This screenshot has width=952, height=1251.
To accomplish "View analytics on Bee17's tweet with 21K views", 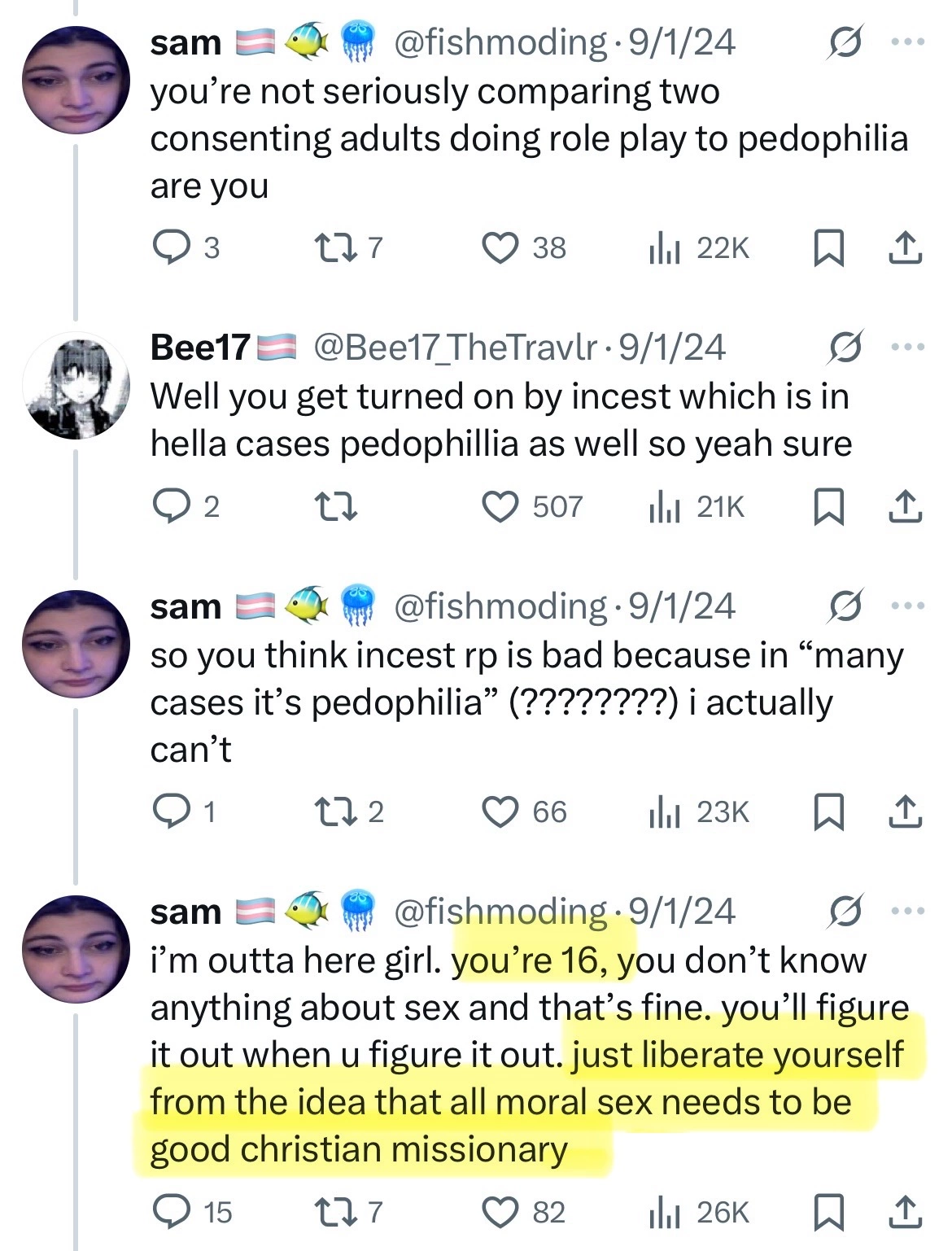I will 664,507.
